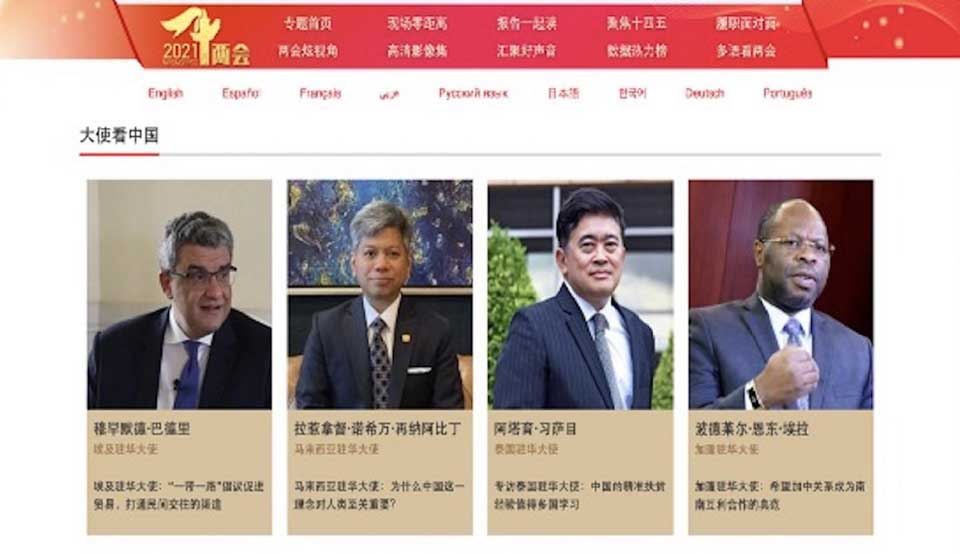
Task: Open the 专题首页 nav item
Action: click(x=307, y=24)
